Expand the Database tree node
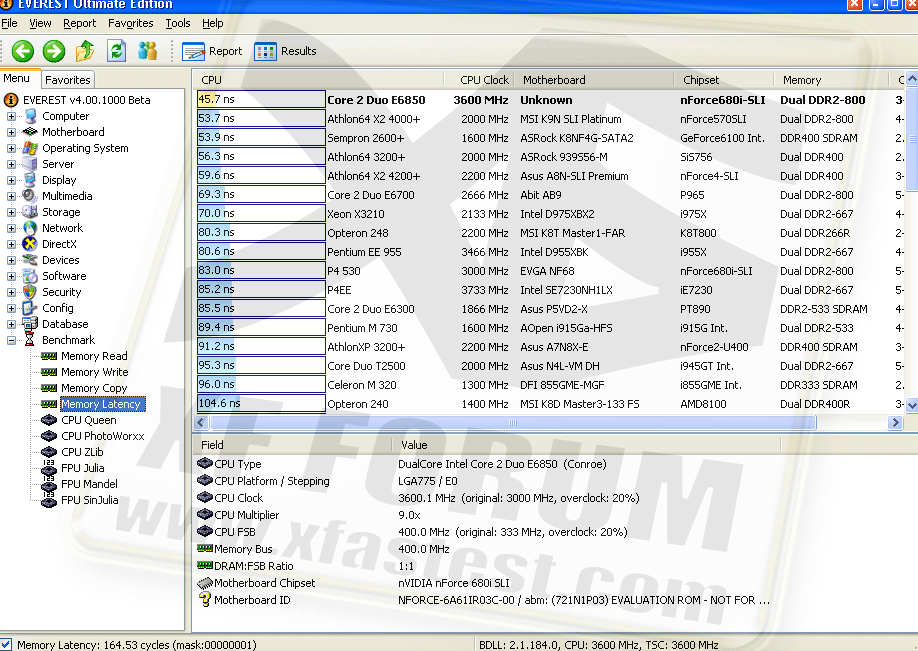The height and width of the screenshot is (651, 918). (x=11, y=324)
